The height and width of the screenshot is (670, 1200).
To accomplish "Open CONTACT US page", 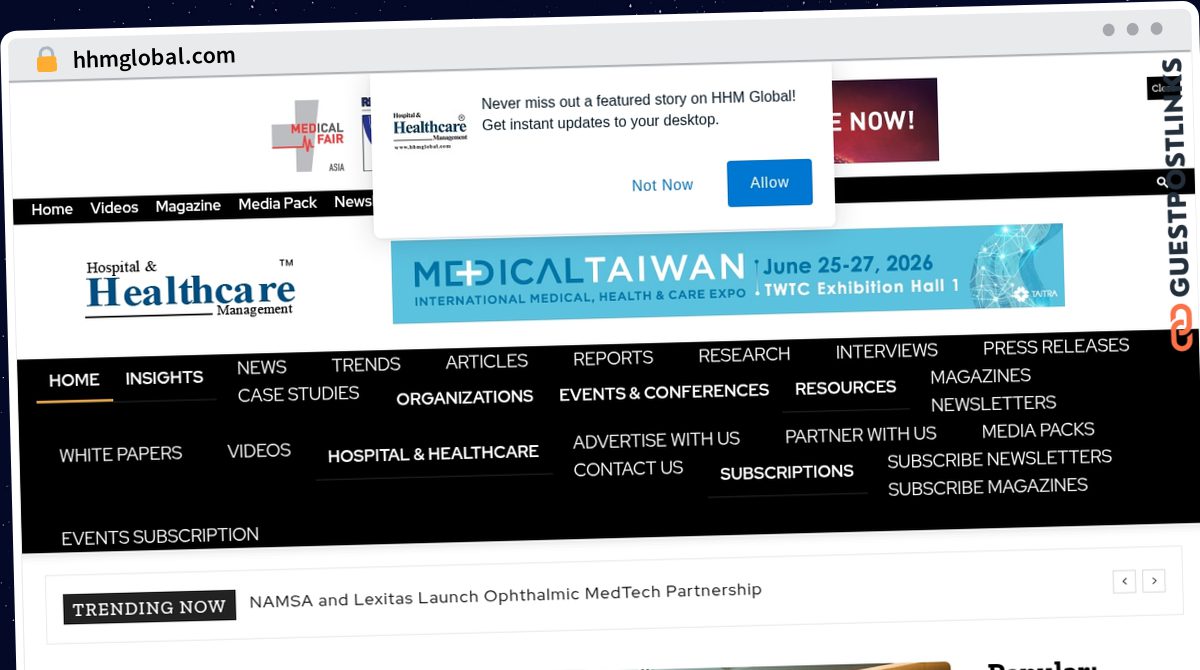I will pyautogui.click(x=628, y=468).
